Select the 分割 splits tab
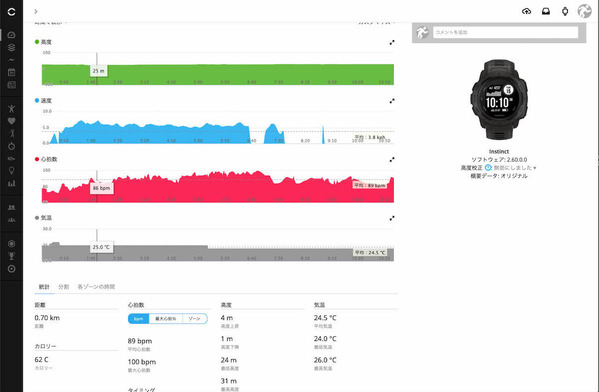This screenshot has height=392, width=599. pyautogui.click(x=64, y=287)
